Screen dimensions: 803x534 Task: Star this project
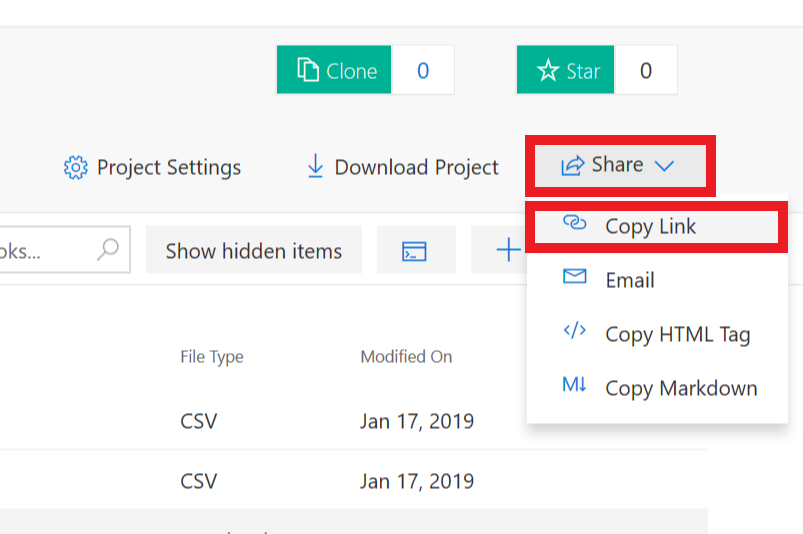pos(565,70)
